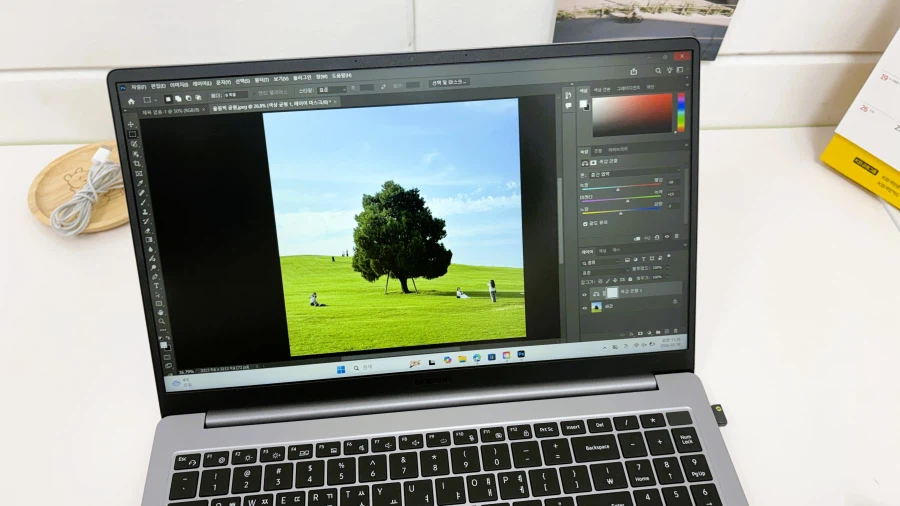Click the Windows Start button
900x506 pixels.
click(340, 369)
